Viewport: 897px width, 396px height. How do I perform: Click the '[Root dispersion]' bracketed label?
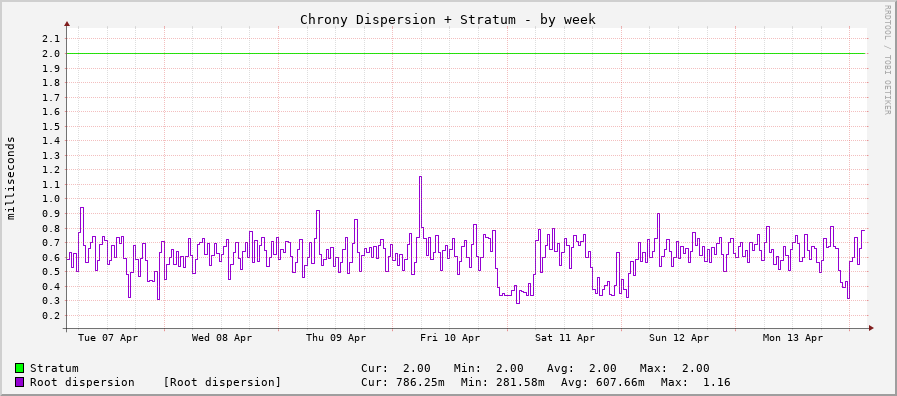click(x=222, y=382)
